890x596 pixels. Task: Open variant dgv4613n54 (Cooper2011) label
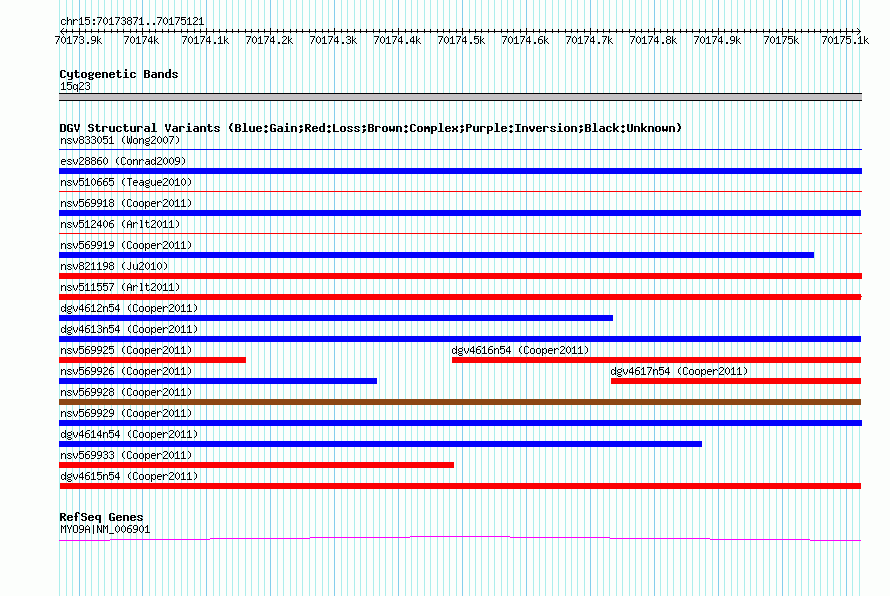[x=129, y=329]
